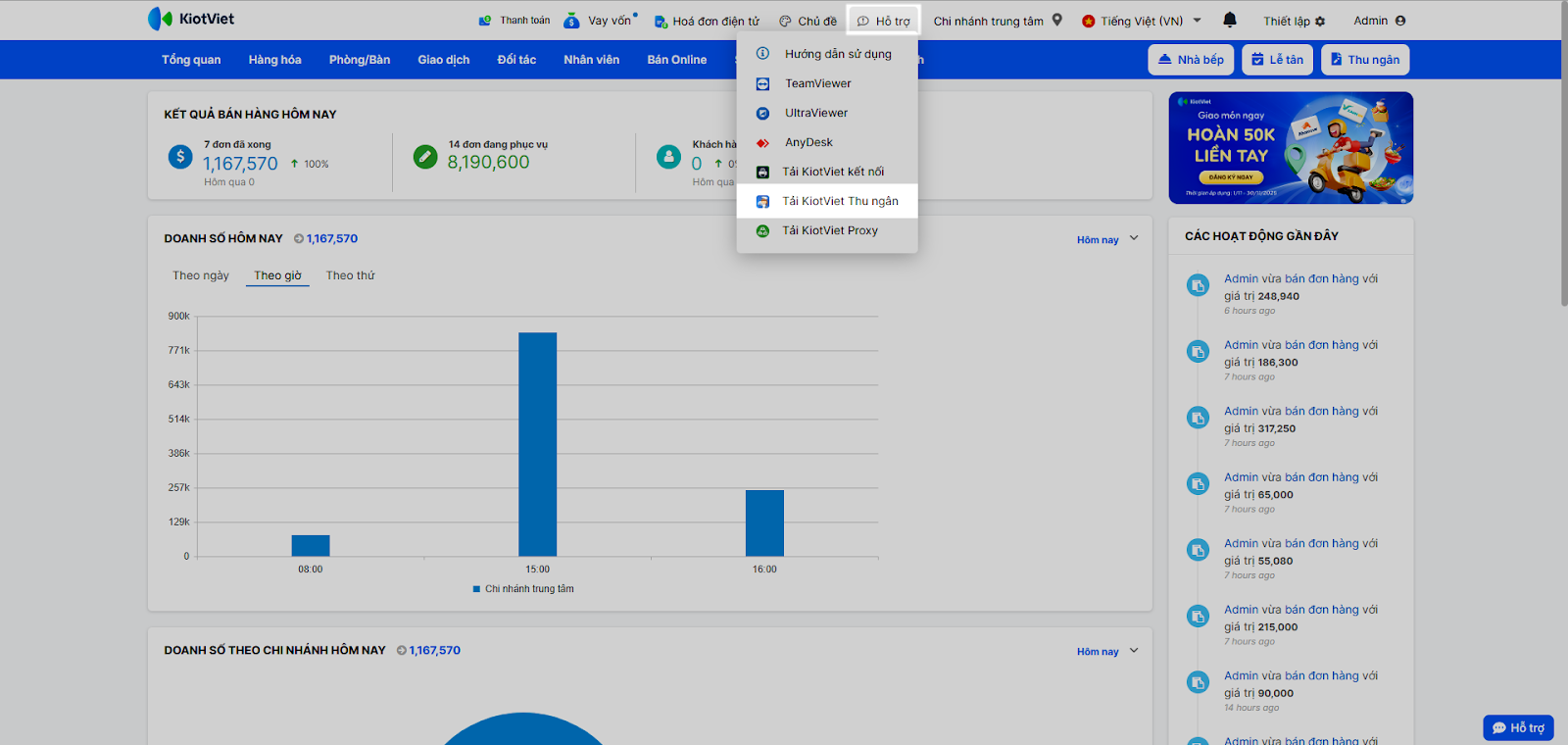The height and width of the screenshot is (745, 1568).
Task: Click the notification bell icon
Action: pos(1230,20)
